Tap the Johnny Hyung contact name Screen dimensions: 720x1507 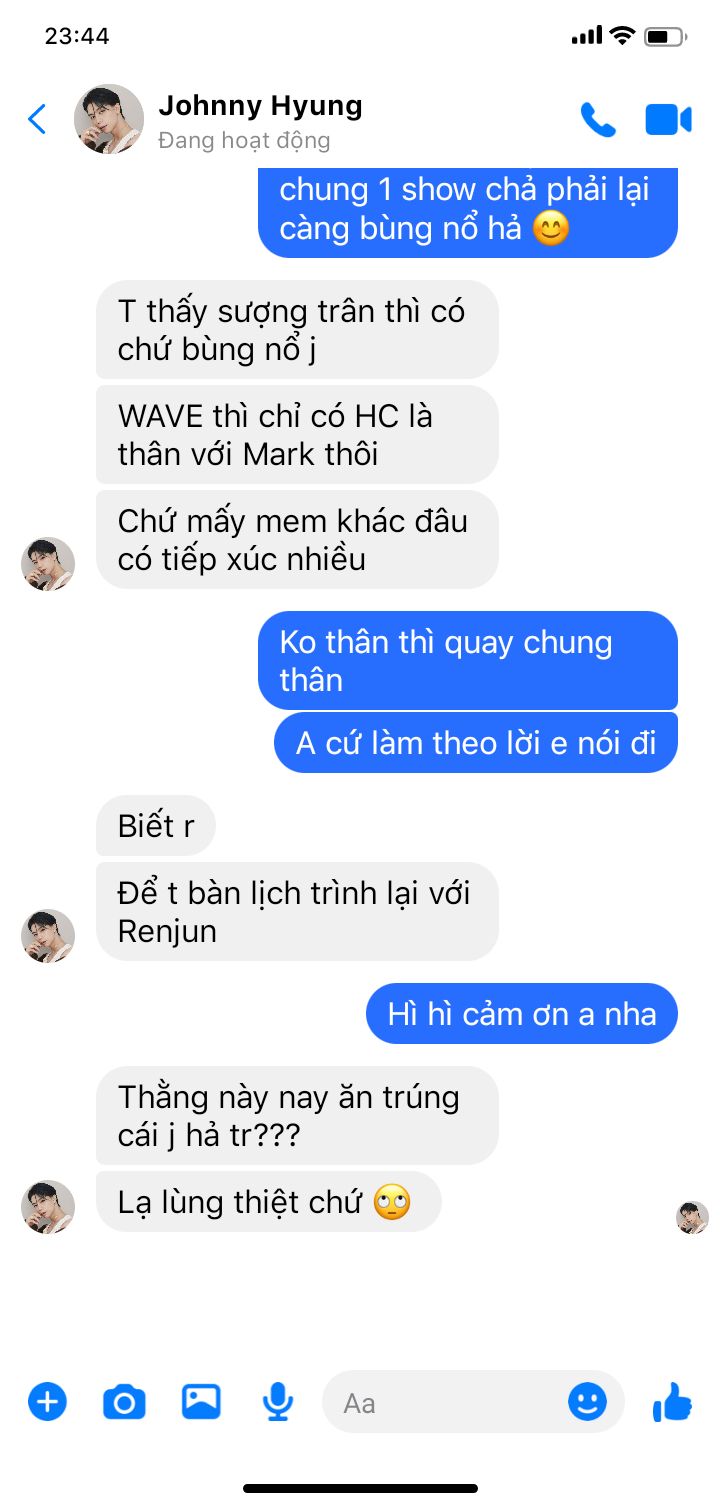click(260, 105)
